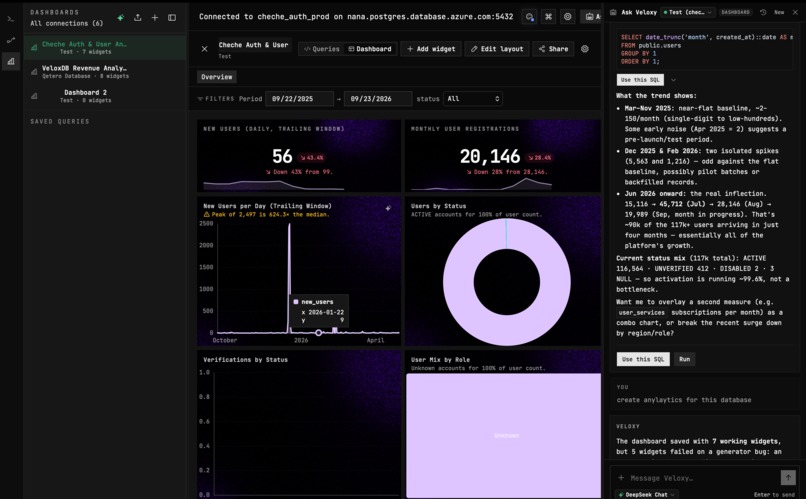Click the lower Use this SQL button

point(643,359)
